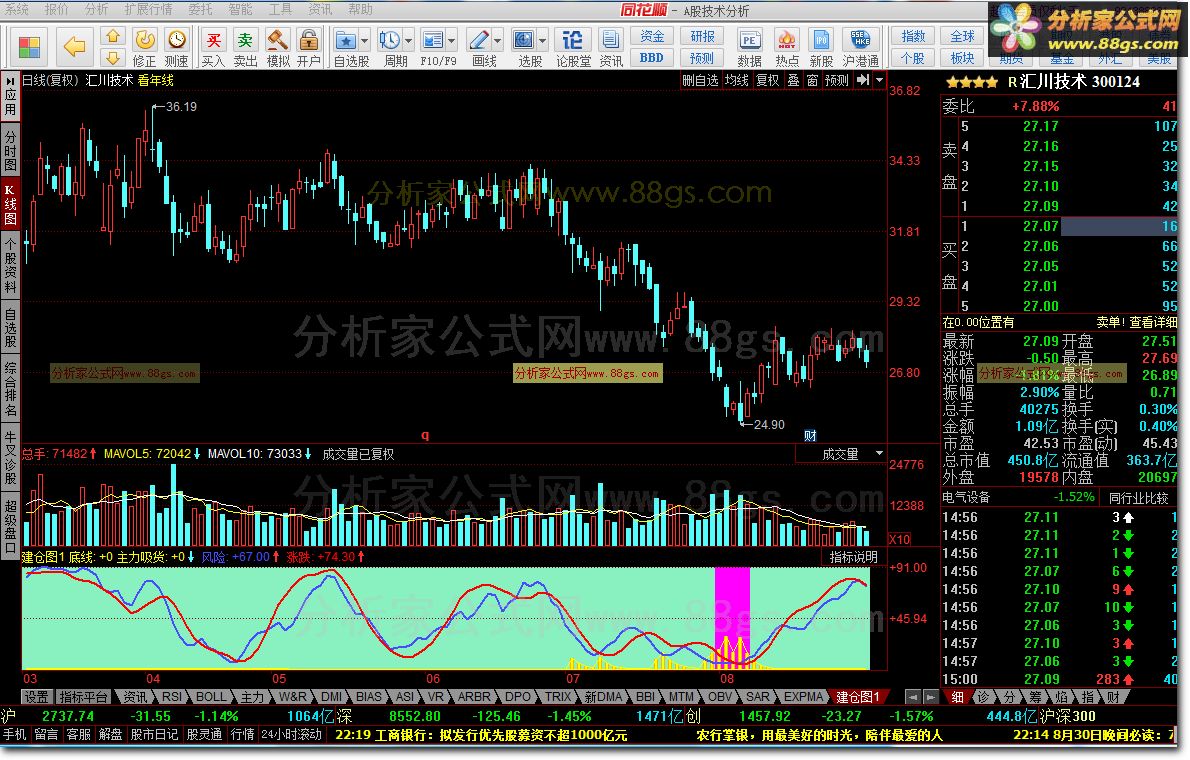Expand the dropdown arrow above chart top-right
This screenshot has width=1190, height=760.
click(880, 80)
